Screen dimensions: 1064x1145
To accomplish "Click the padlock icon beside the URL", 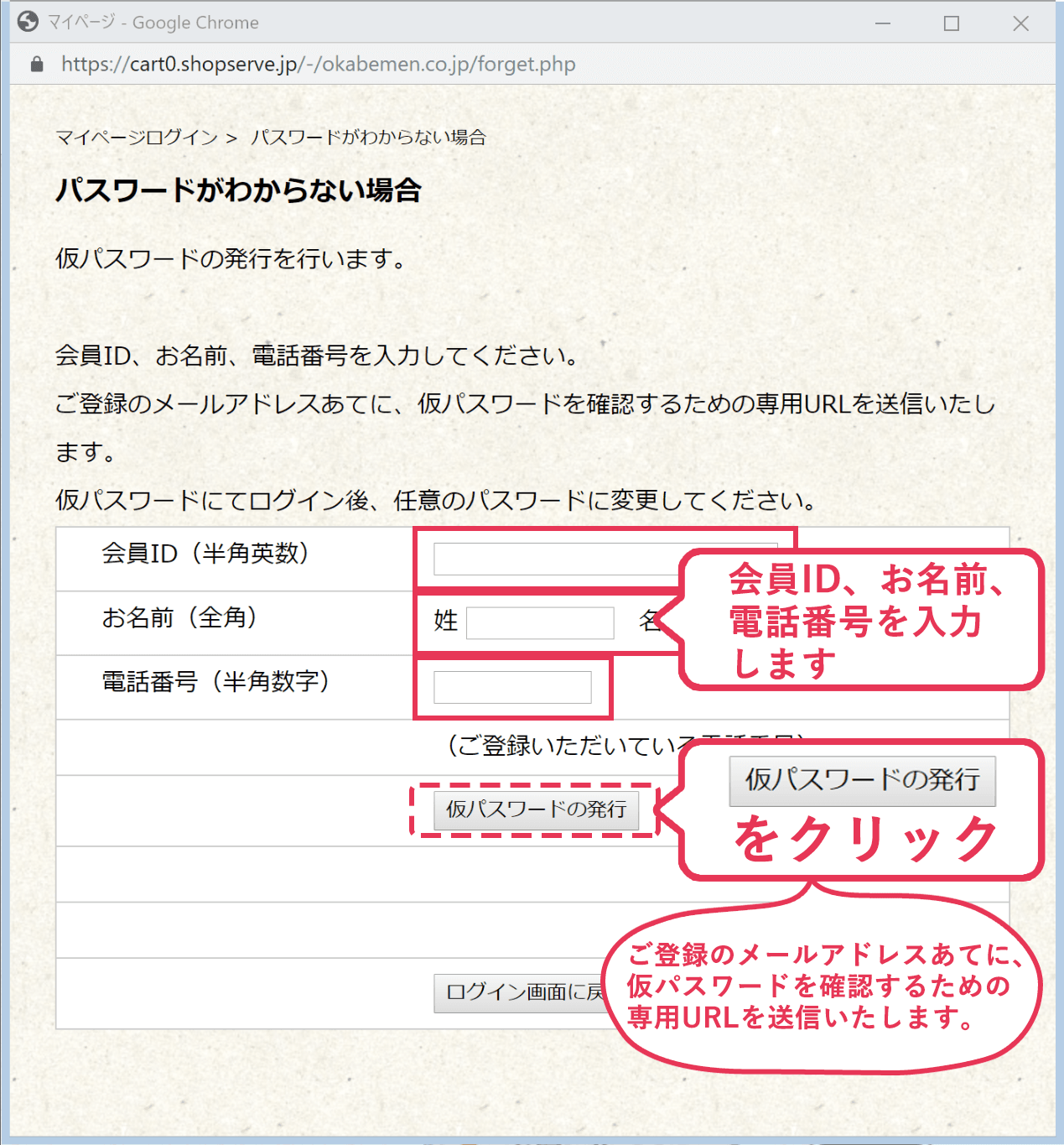I will (36, 65).
